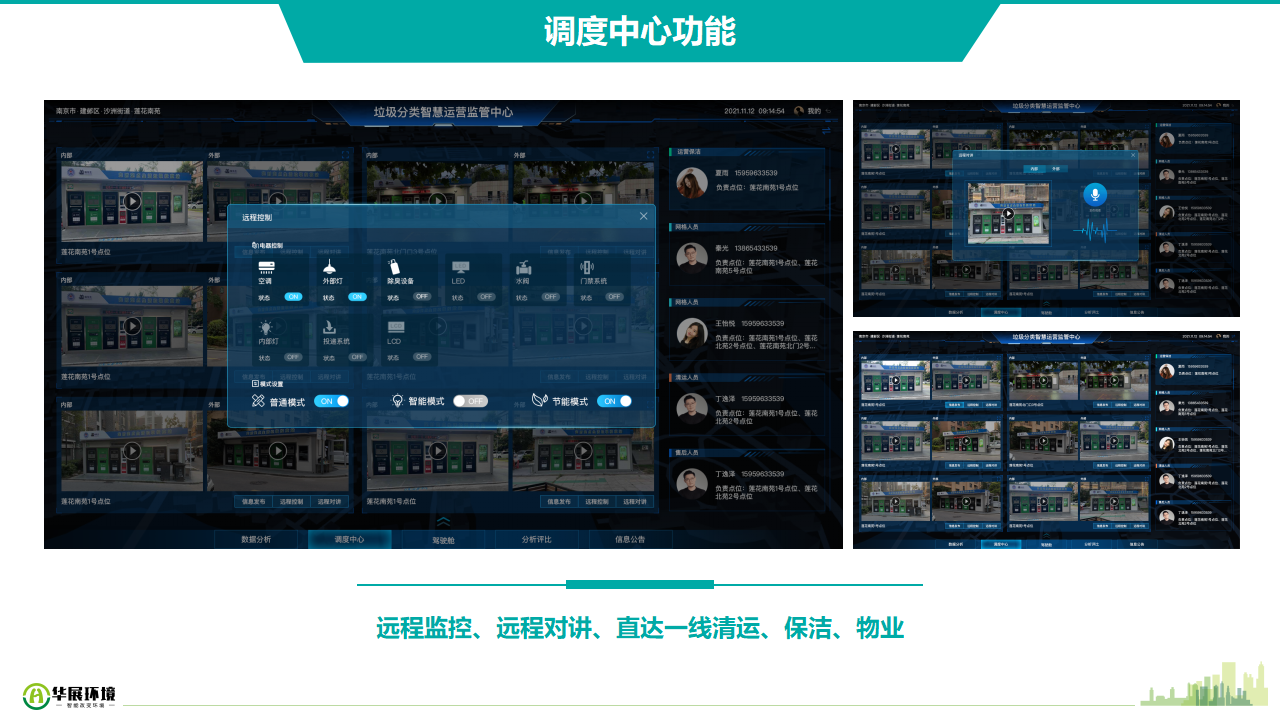
Task: Click the deodorizer (除臭设备) device icon
Action: 394,267
